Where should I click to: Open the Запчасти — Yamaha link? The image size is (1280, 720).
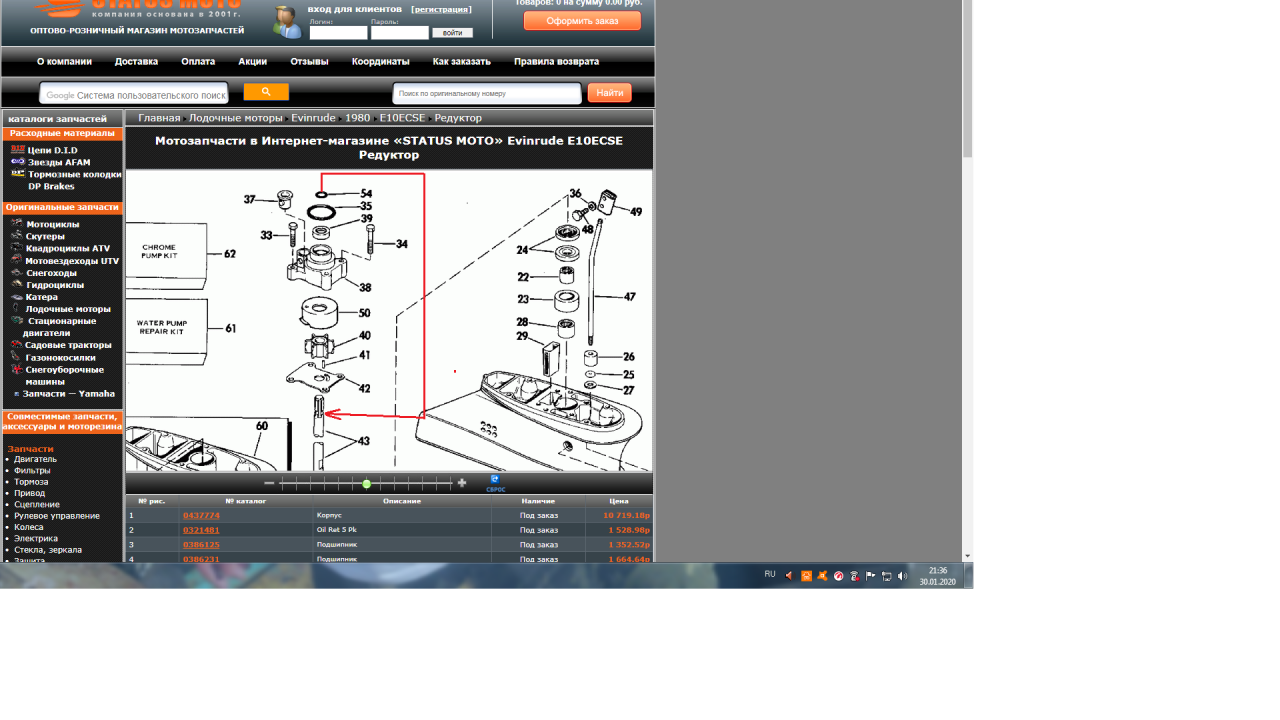[69, 393]
